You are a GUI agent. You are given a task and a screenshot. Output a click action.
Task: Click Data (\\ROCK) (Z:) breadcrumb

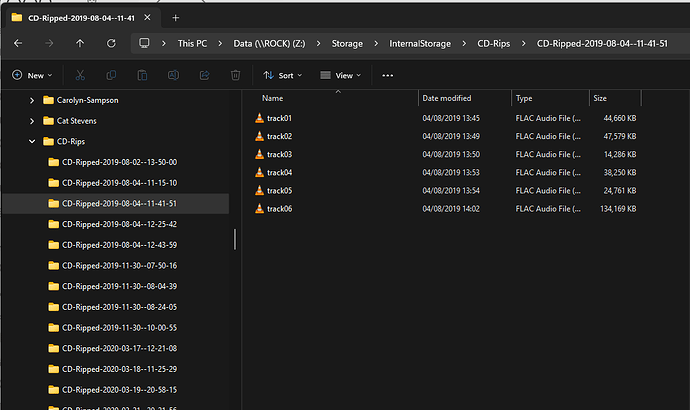tap(269, 44)
